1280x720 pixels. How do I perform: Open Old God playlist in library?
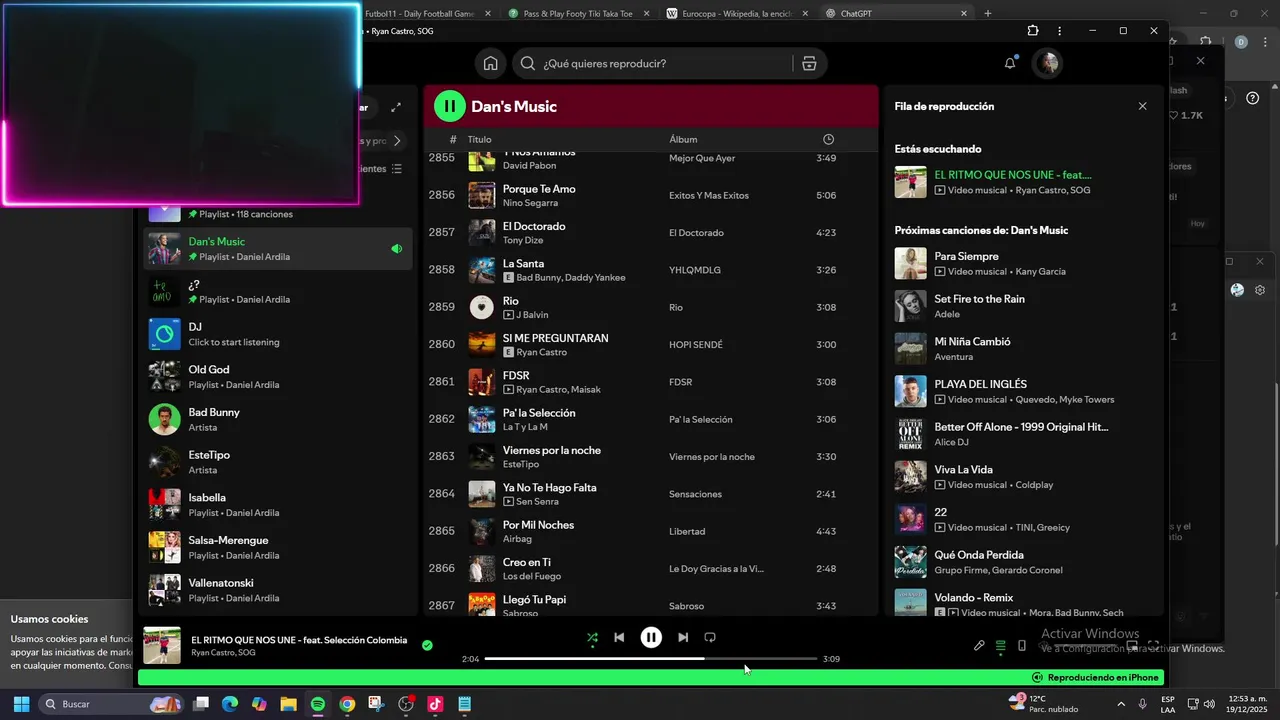tap(278, 377)
